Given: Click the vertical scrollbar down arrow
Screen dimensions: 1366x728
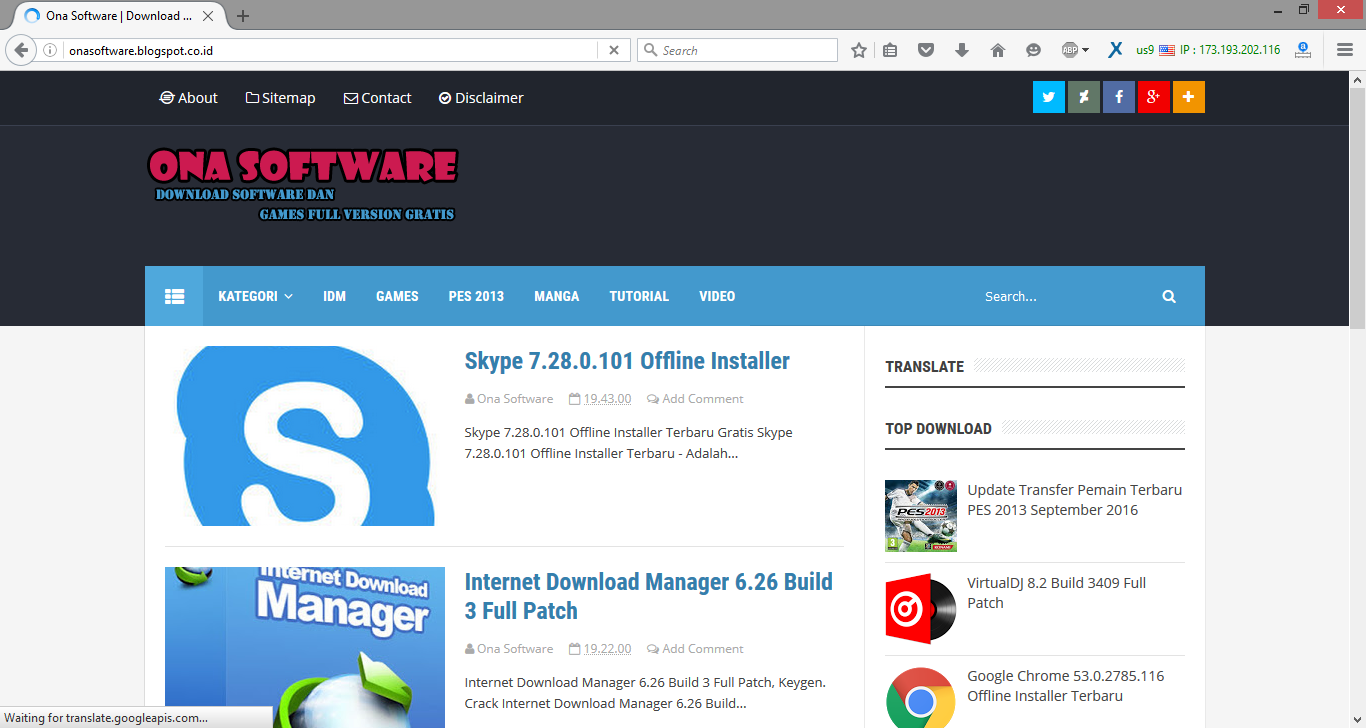Looking at the screenshot, I should pyautogui.click(x=1357, y=718).
